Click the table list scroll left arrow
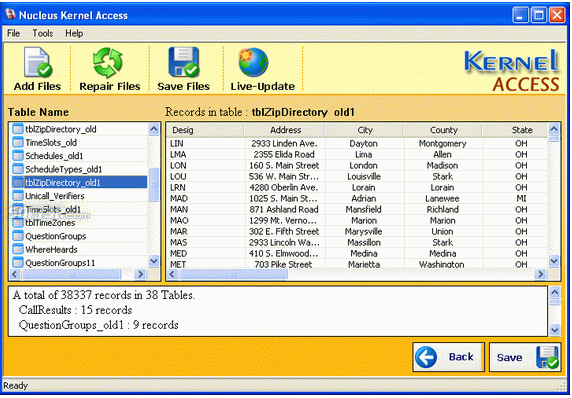The height and width of the screenshot is (398, 572). tap(15, 274)
